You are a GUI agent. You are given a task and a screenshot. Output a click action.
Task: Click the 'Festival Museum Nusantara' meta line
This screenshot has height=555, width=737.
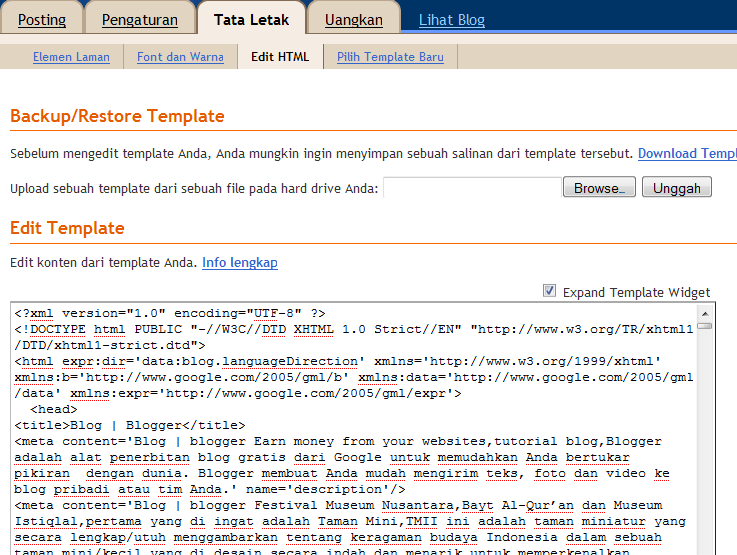(x=338, y=505)
